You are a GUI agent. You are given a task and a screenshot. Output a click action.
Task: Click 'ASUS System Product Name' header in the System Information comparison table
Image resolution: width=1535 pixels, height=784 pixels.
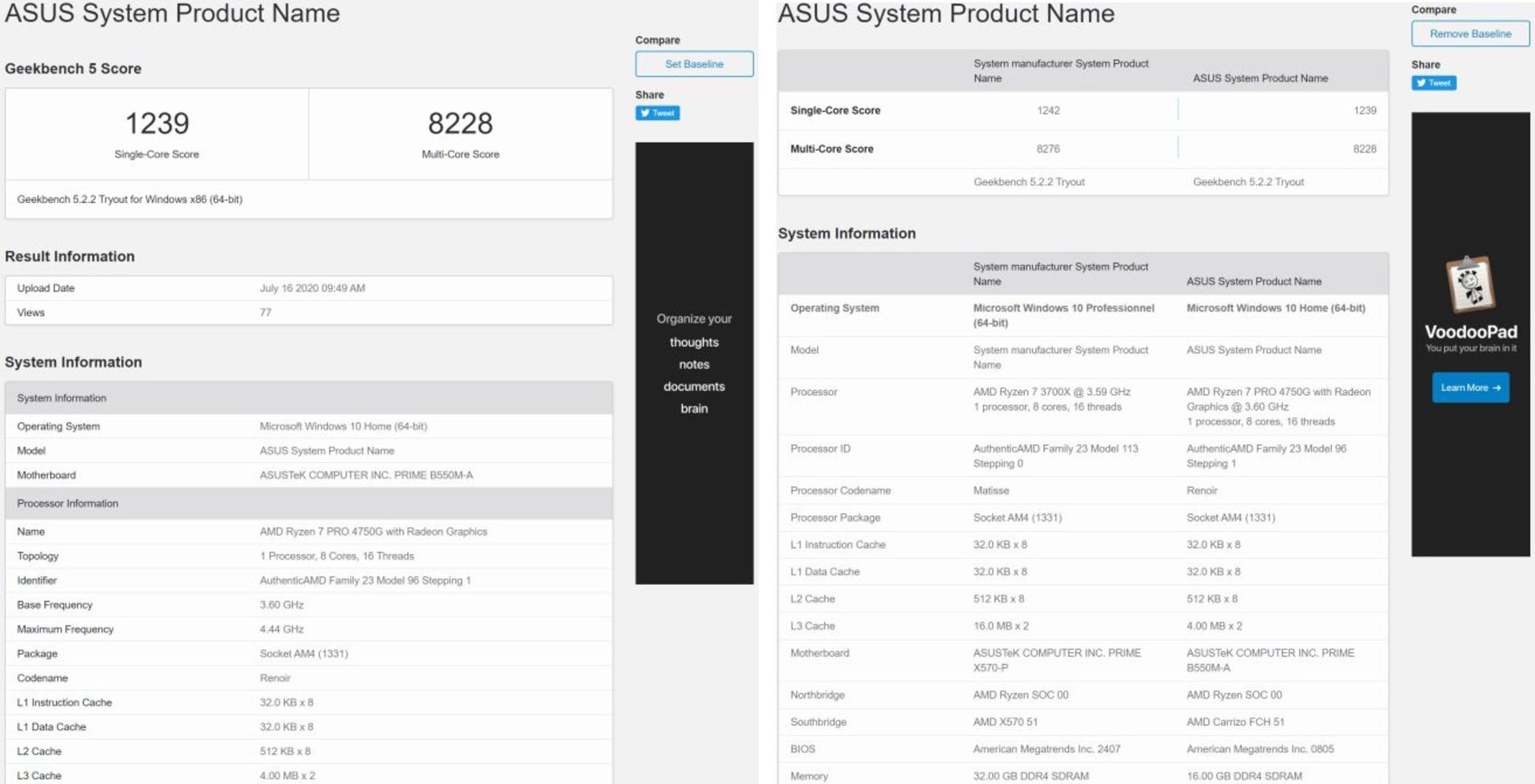[x=1254, y=281]
